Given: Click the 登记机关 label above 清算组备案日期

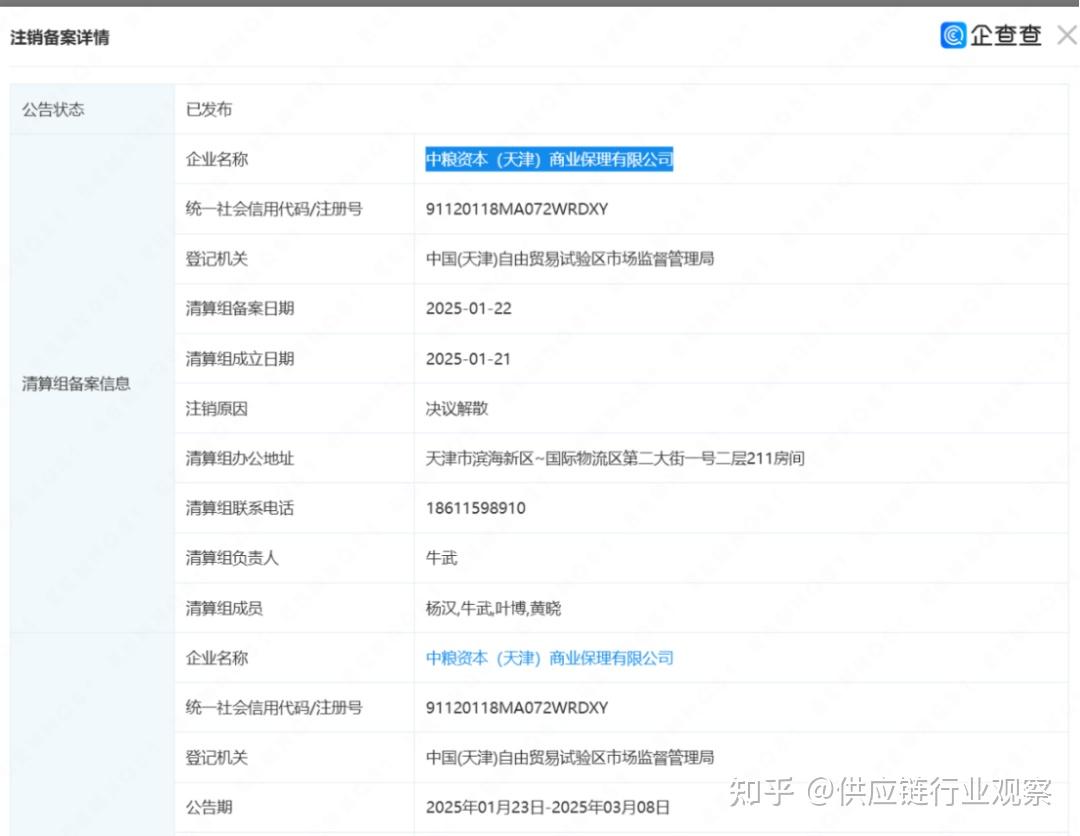Looking at the screenshot, I should [216, 259].
